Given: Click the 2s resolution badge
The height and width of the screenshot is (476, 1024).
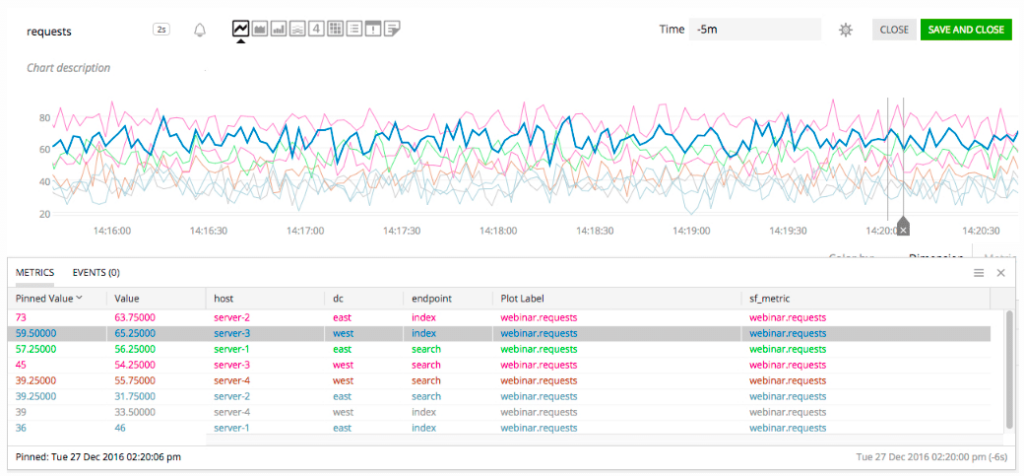Looking at the screenshot, I should (x=162, y=30).
